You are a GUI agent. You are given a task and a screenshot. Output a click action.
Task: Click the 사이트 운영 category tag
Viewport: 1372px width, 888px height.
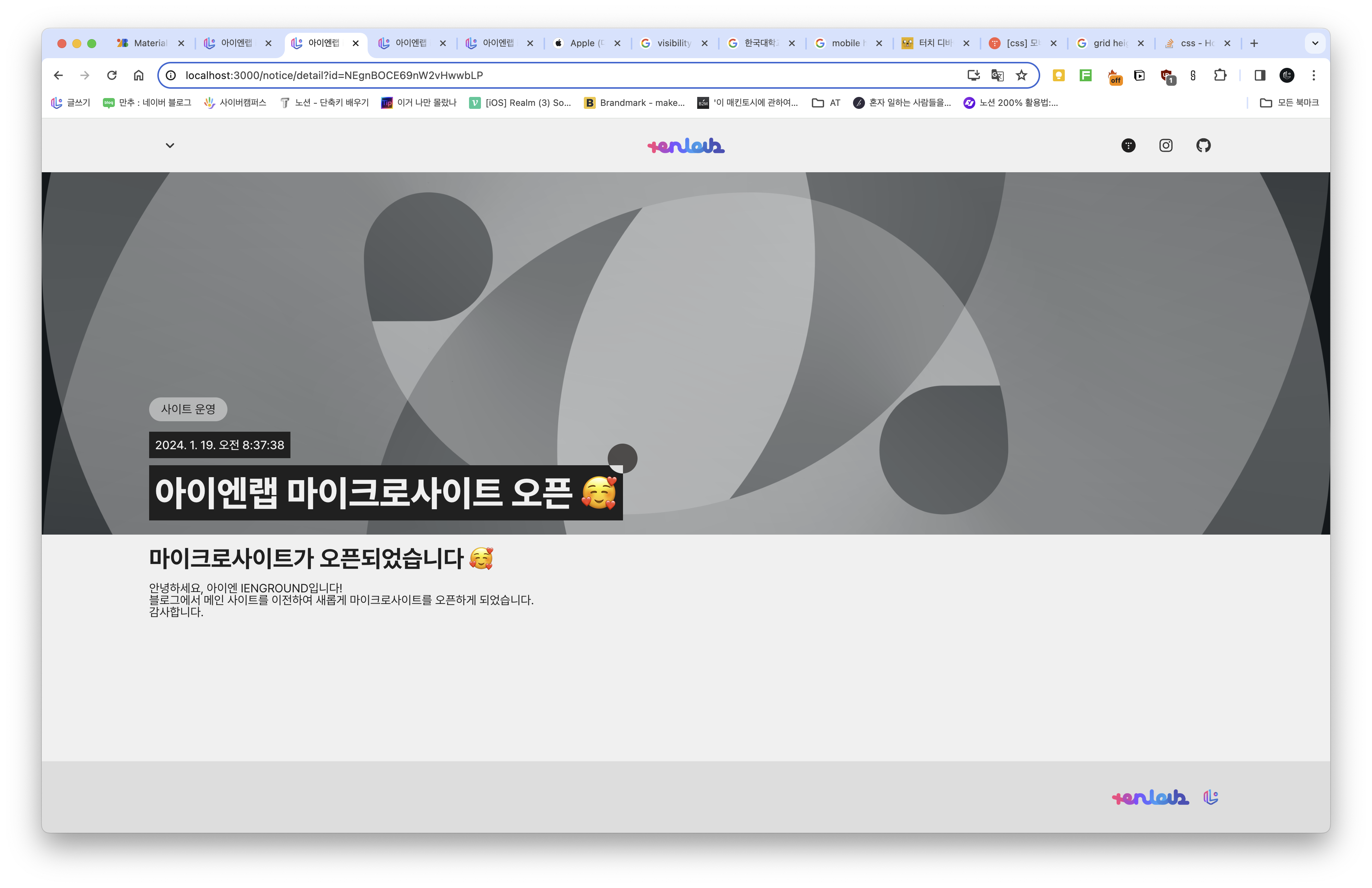pyautogui.click(x=188, y=409)
